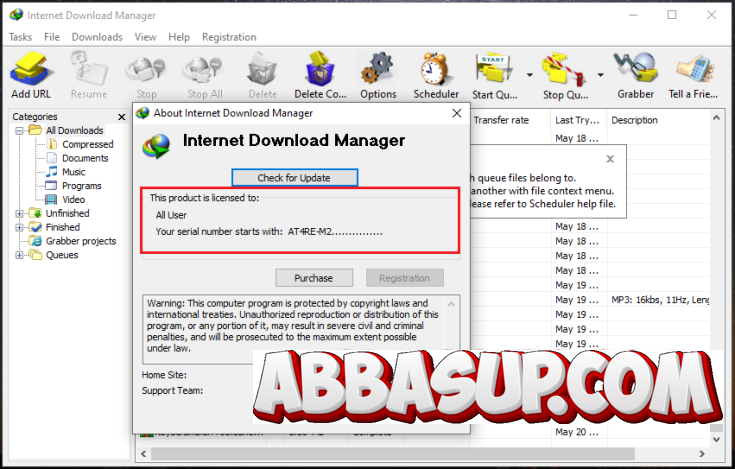Viewport: 735px width, 469px height.
Task: Select the Video category
Action: pos(74,200)
